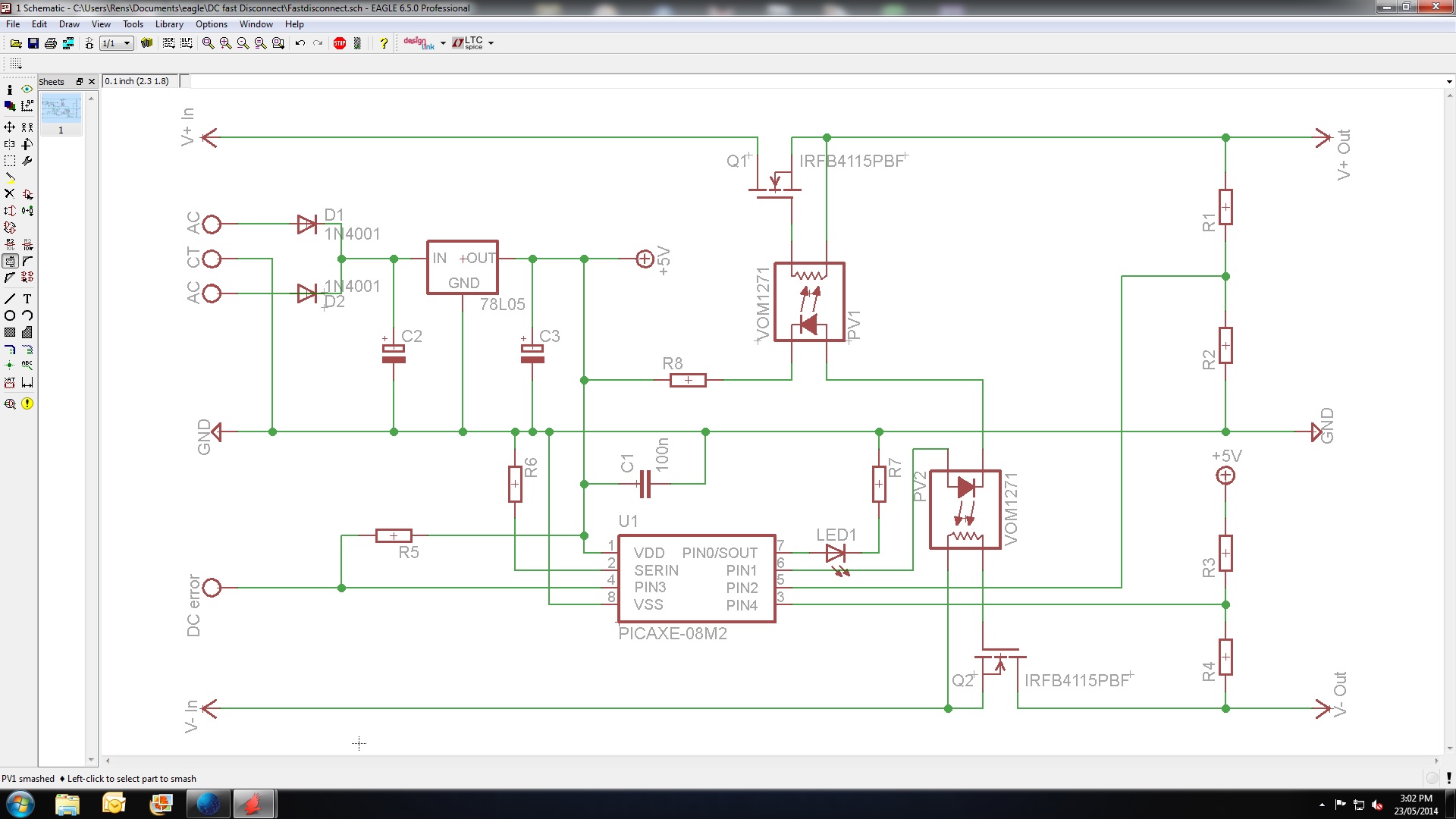Viewport: 1456px width, 819px height.
Task: Click the Redraw zoom icon
Action: (x=260, y=43)
